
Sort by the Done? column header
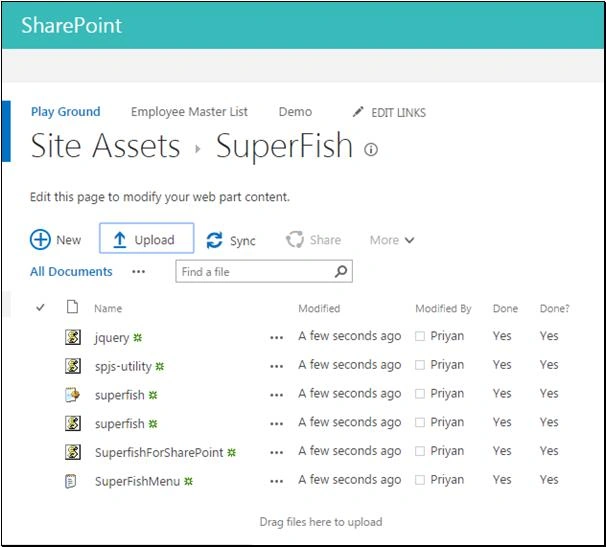coord(554,308)
